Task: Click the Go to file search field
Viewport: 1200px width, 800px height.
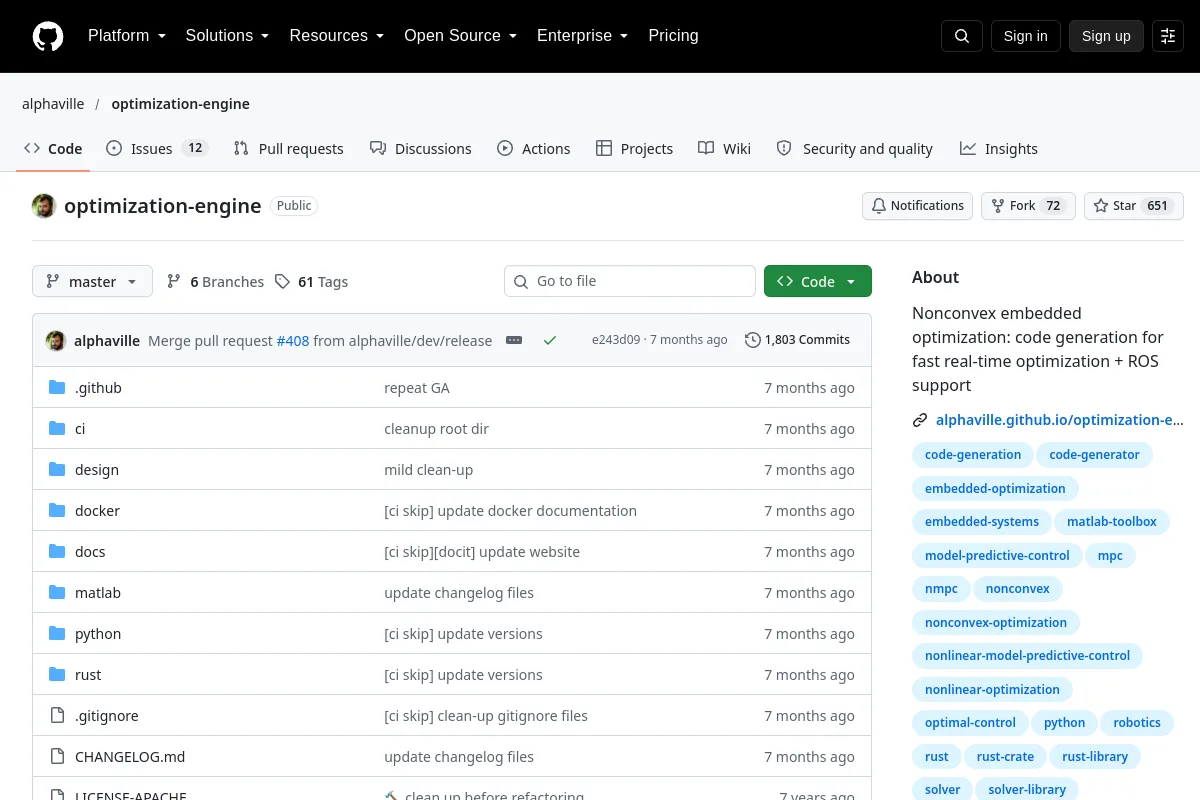Action: (630, 282)
